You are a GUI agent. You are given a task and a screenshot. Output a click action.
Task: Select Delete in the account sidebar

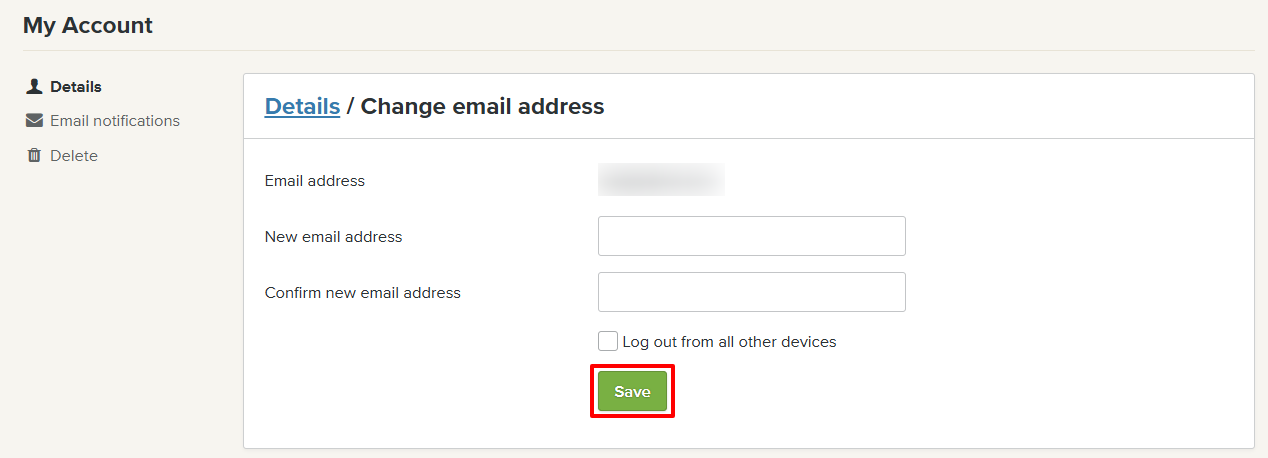(x=74, y=156)
